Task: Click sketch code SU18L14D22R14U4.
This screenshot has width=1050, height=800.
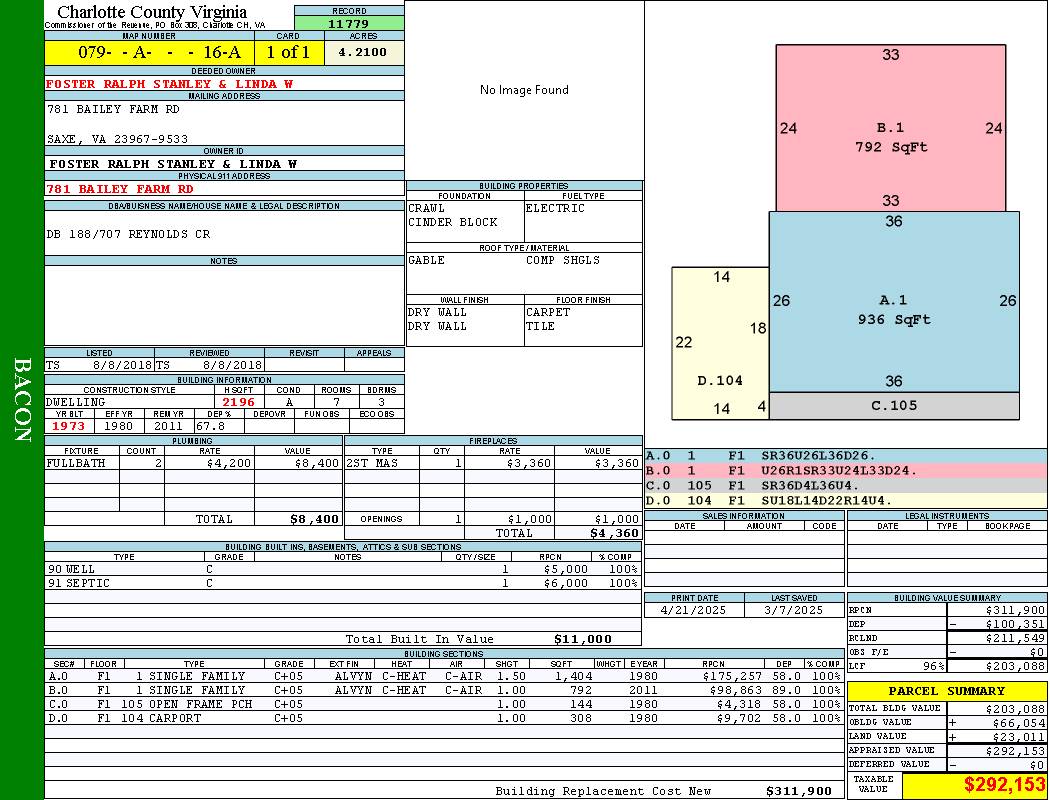Action: click(x=827, y=500)
